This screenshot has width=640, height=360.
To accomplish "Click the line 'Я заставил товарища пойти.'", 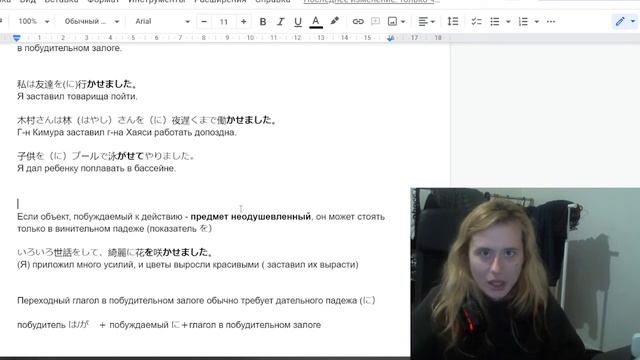I will coord(77,97).
